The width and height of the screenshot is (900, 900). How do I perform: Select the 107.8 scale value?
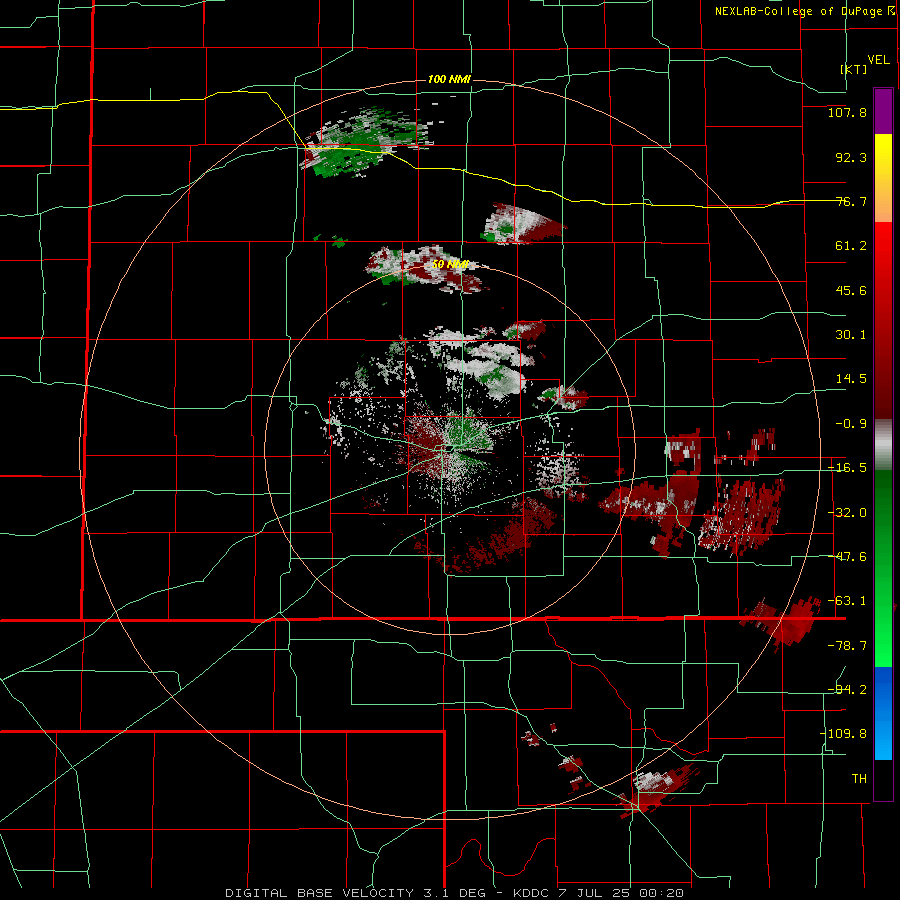pyautogui.click(x=847, y=112)
